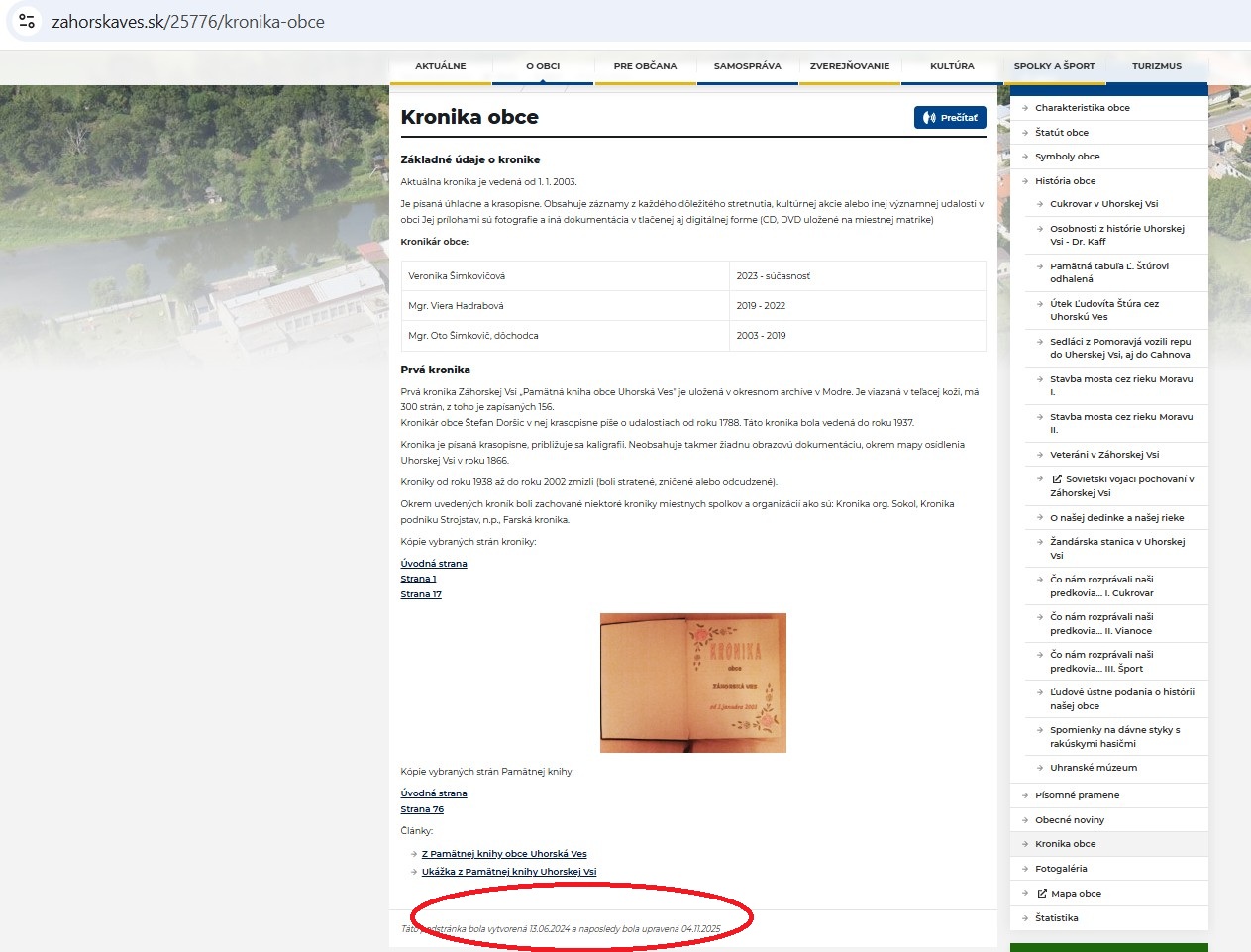Image resolution: width=1251 pixels, height=952 pixels.
Task: Open the SAMOSPRÁVA menu tab
Action: coord(747,66)
